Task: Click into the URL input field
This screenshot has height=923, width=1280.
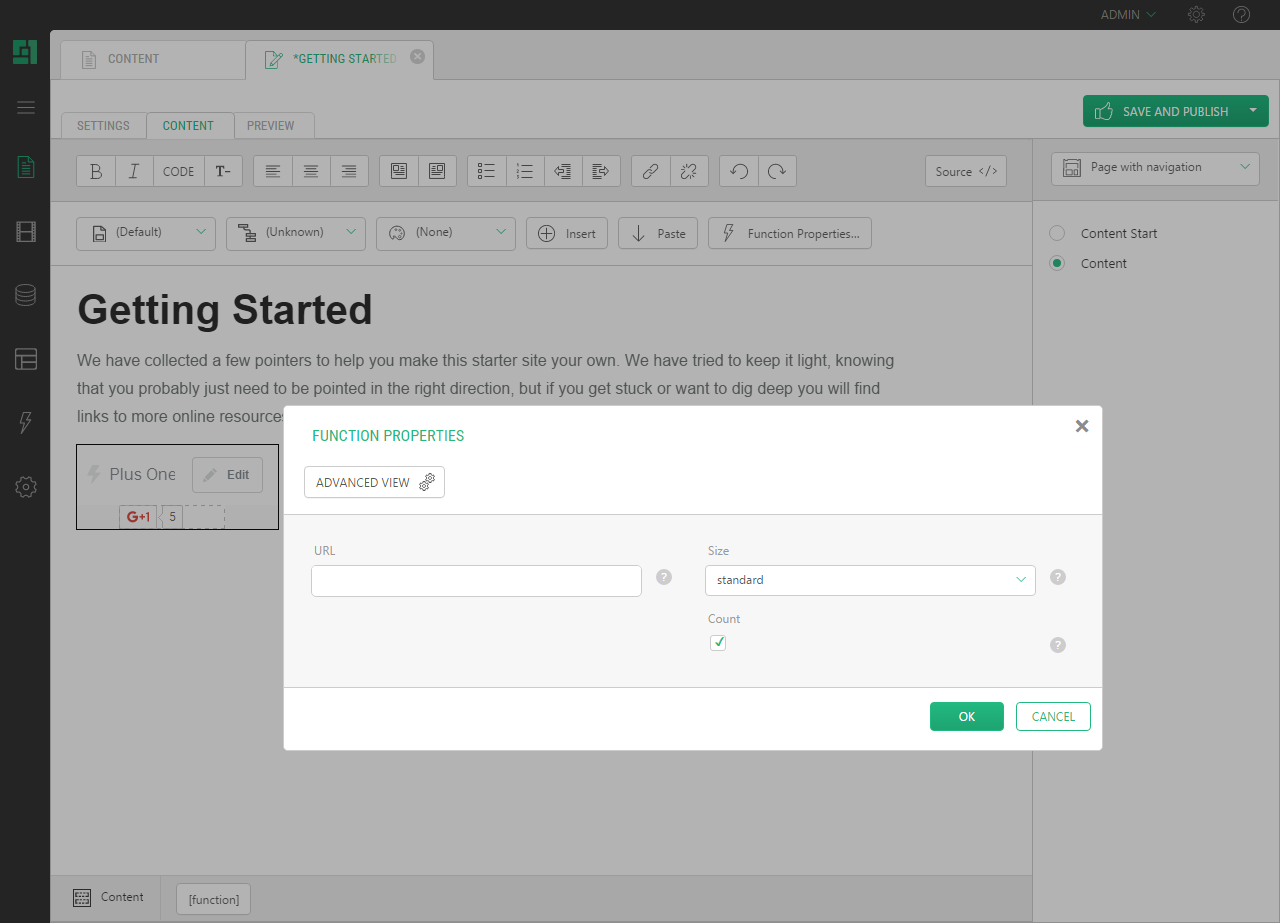Action: pyautogui.click(x=476, y=581)
